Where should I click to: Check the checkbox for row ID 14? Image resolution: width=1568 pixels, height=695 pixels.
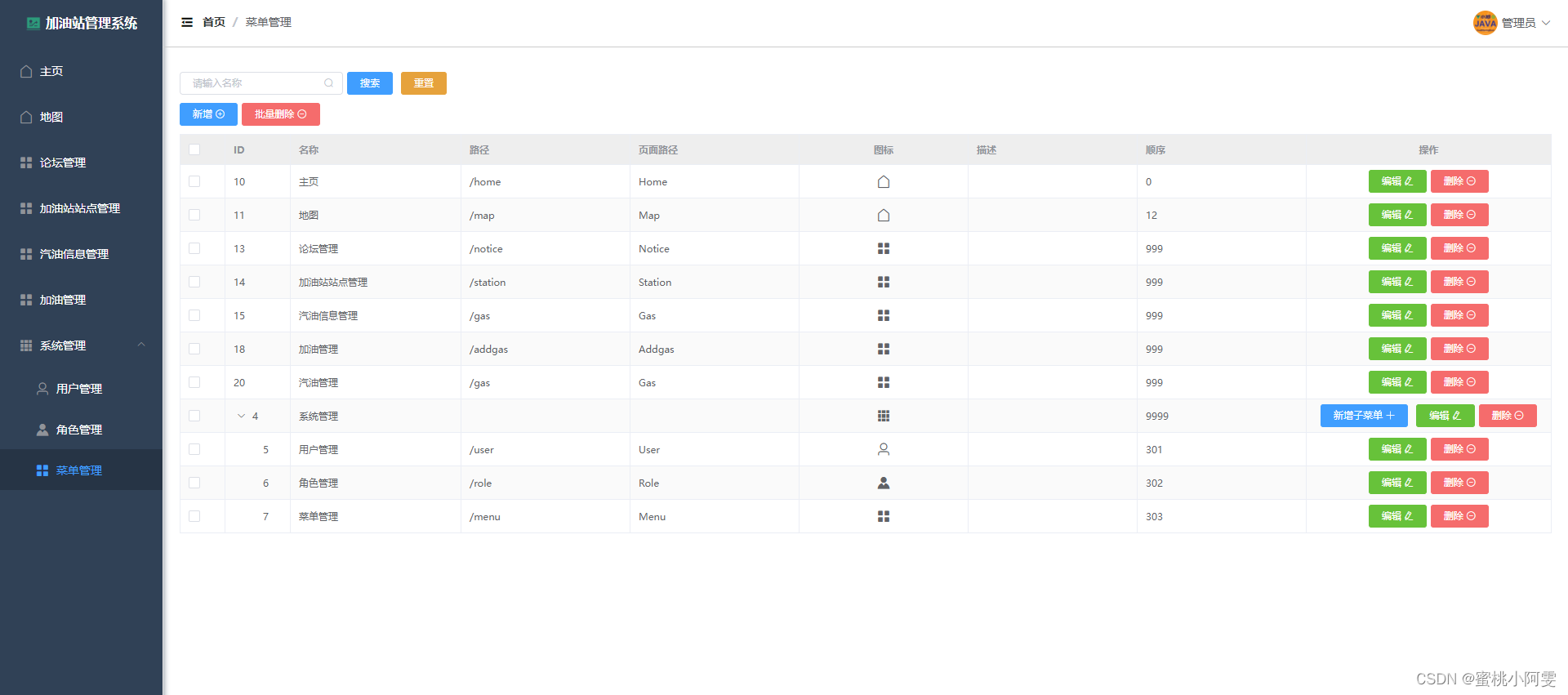194,283
